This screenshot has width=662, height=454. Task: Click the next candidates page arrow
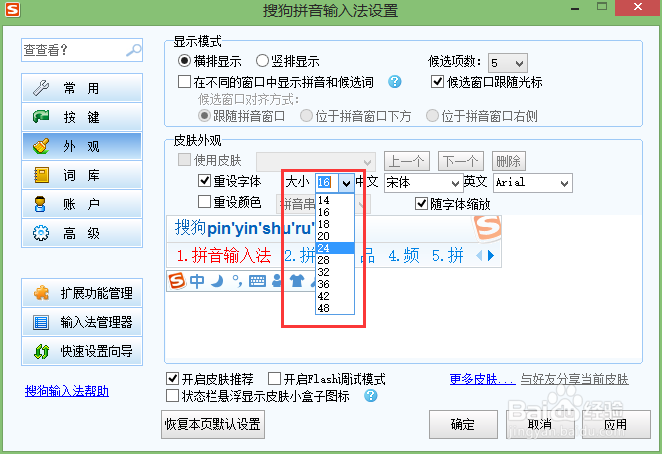491,256
